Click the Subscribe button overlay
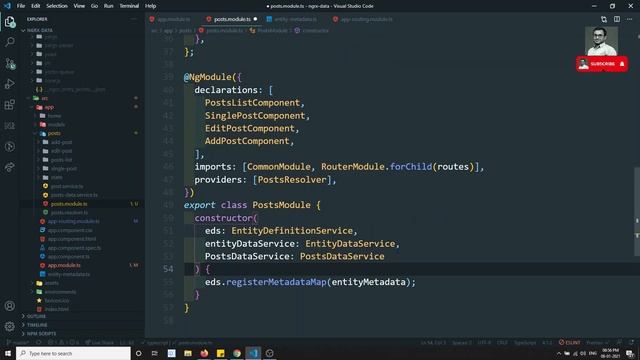The image size is (640, 360). click(602, 64)
